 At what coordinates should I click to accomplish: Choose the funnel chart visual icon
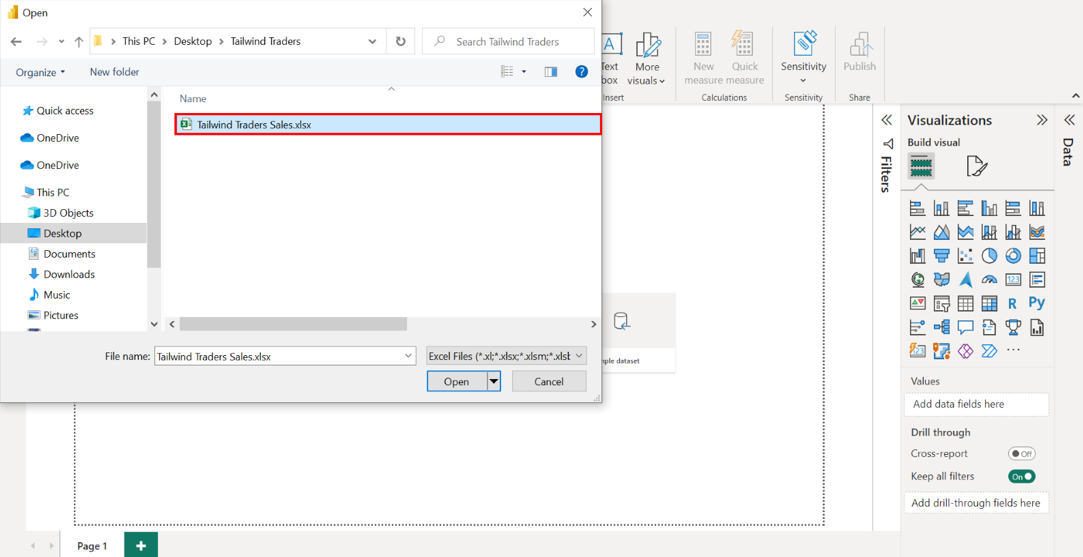pos(941,256)
